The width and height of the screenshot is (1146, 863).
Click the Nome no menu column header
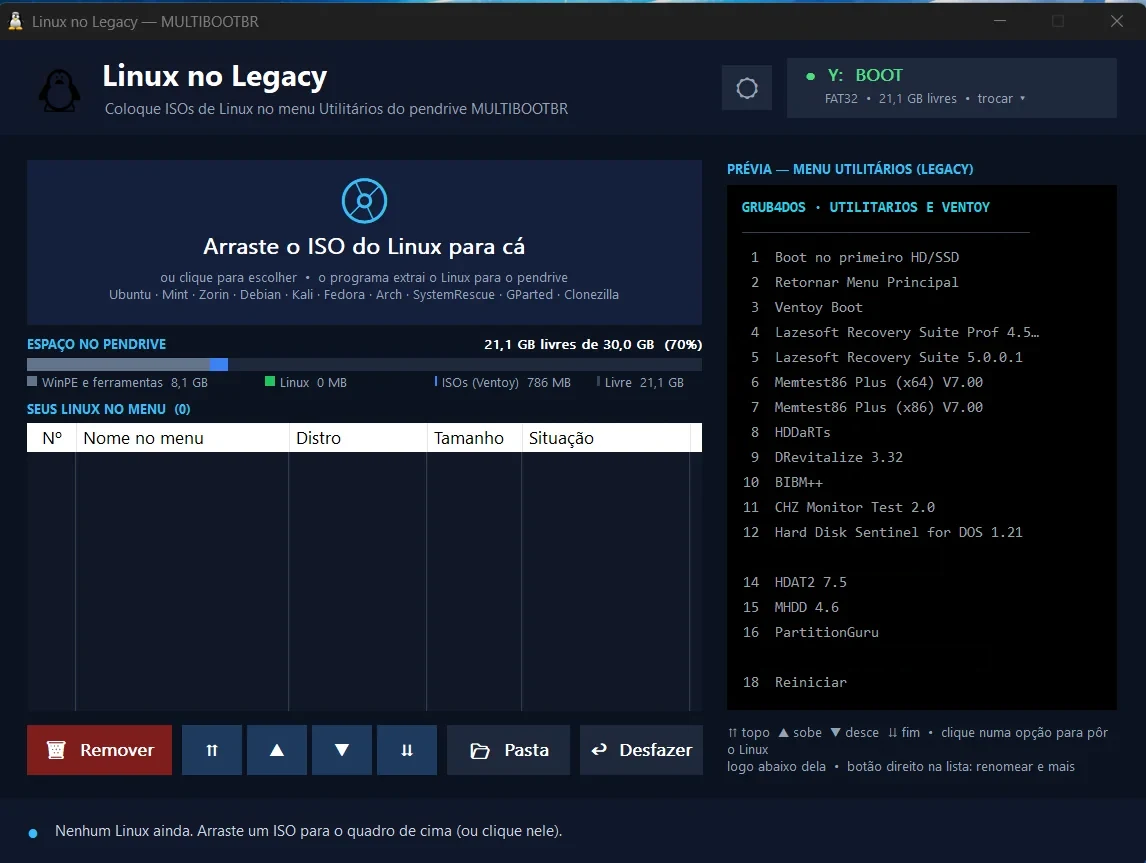[x=183, y=438]
